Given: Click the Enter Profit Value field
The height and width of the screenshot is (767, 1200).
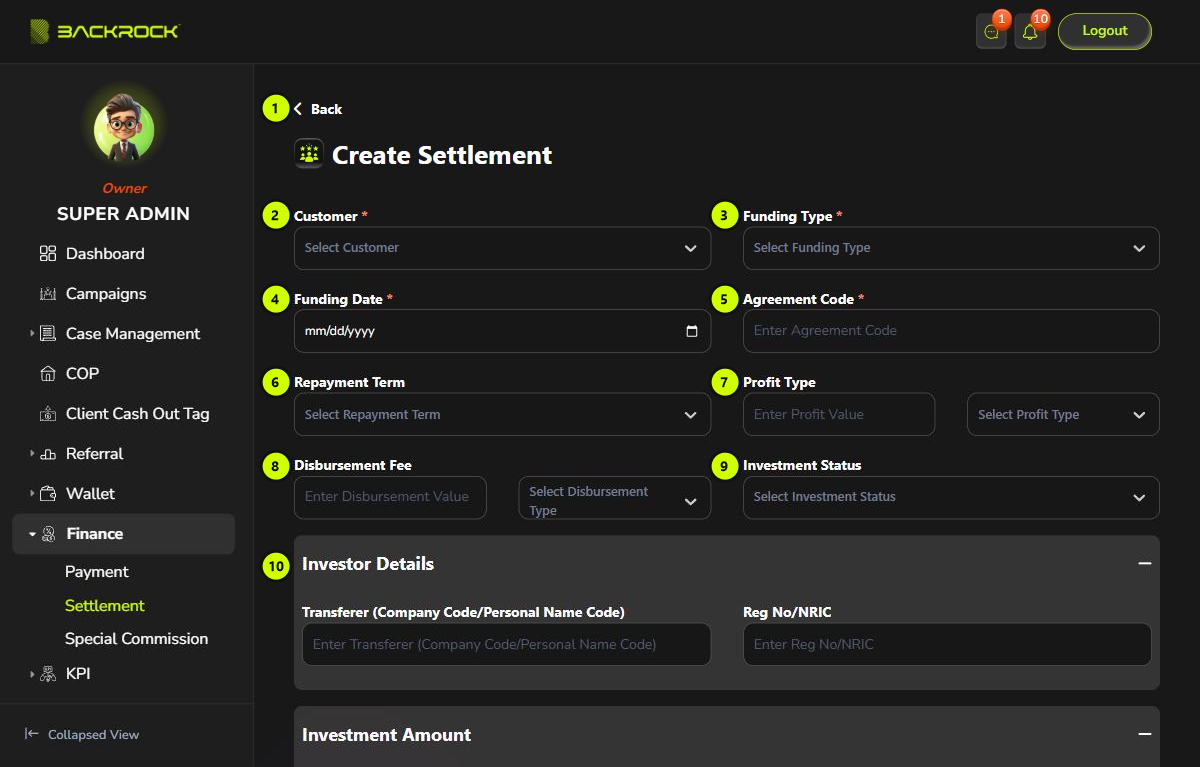Looking at the screenshot, I should click(x=839, y=414).
